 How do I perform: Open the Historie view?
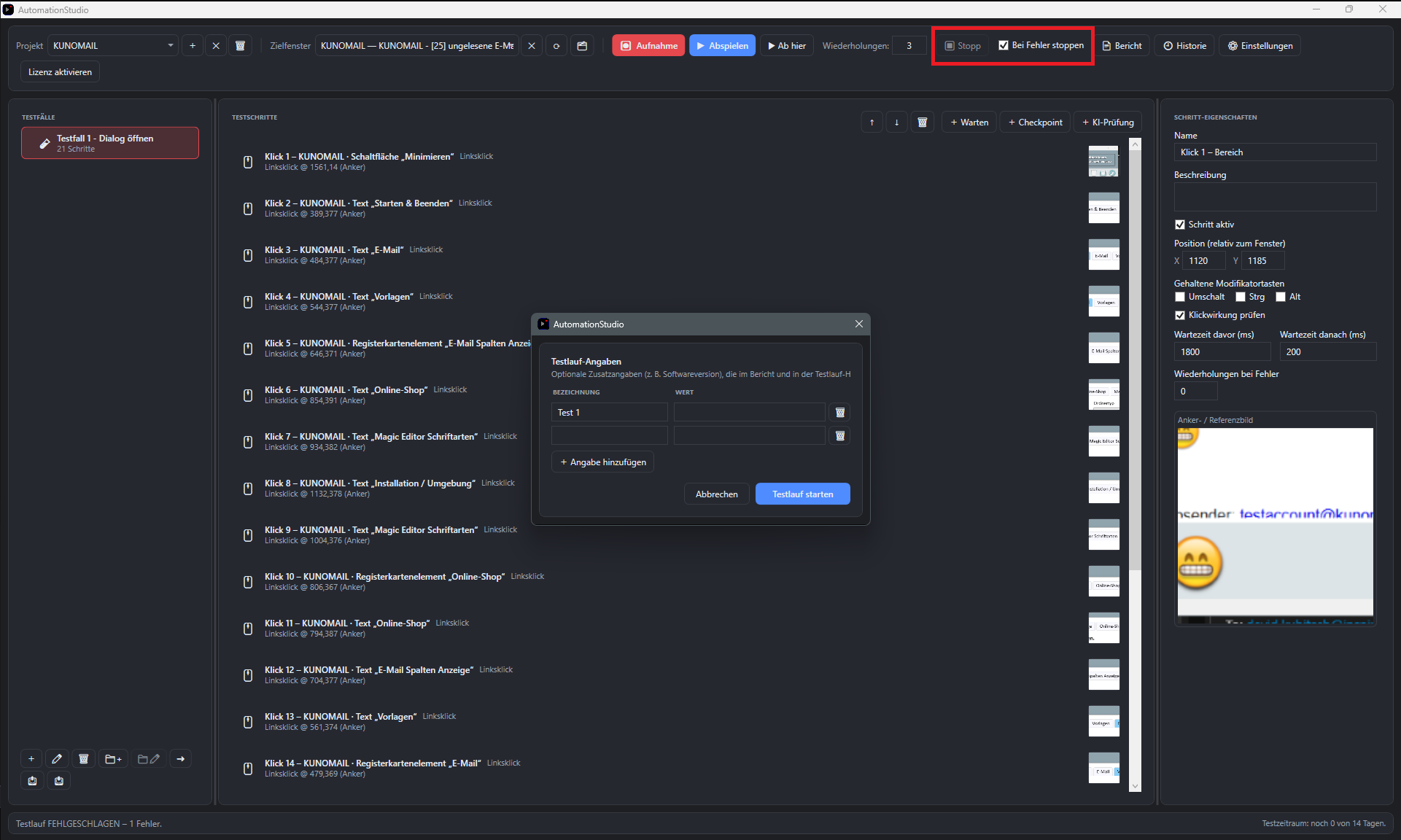click(x=1184, y=46)
